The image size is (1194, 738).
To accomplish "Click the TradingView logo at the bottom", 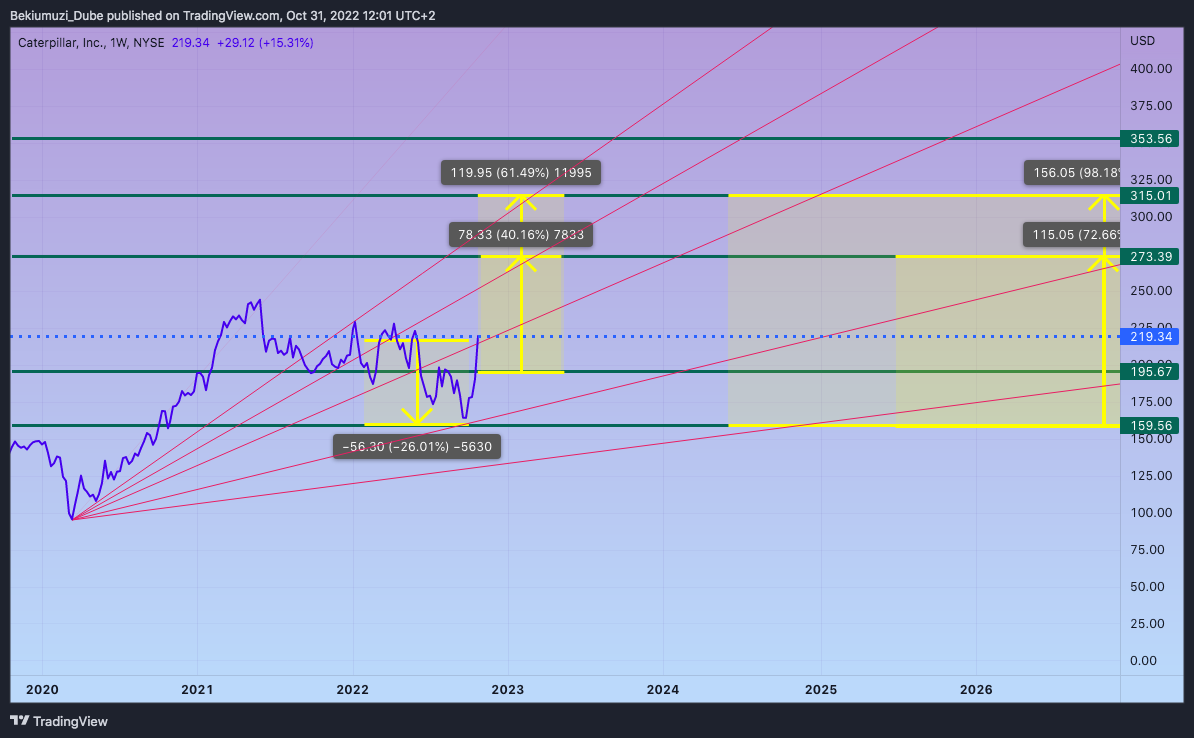I will tap(59, 721).
